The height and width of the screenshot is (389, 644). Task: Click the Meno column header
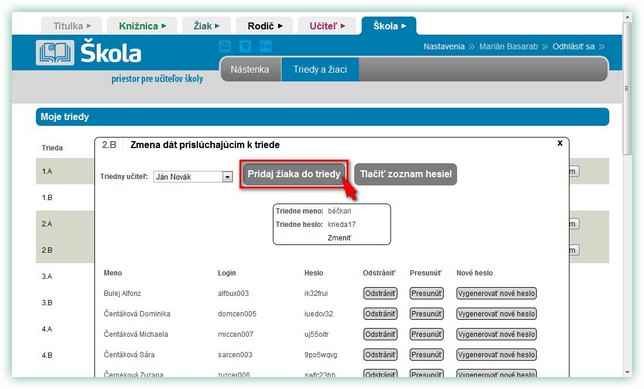113,273
